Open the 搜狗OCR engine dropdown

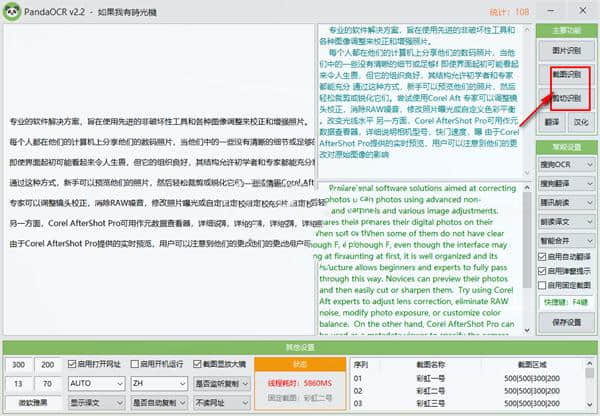coord(567,163)
